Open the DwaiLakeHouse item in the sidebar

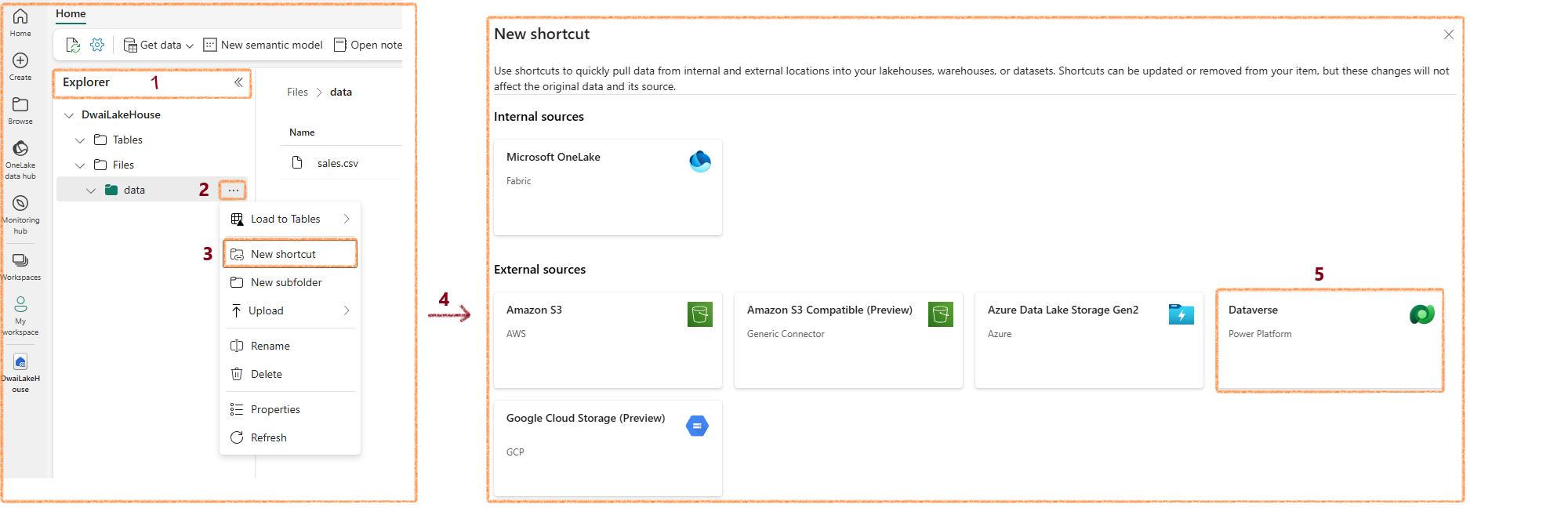point(20,372)
